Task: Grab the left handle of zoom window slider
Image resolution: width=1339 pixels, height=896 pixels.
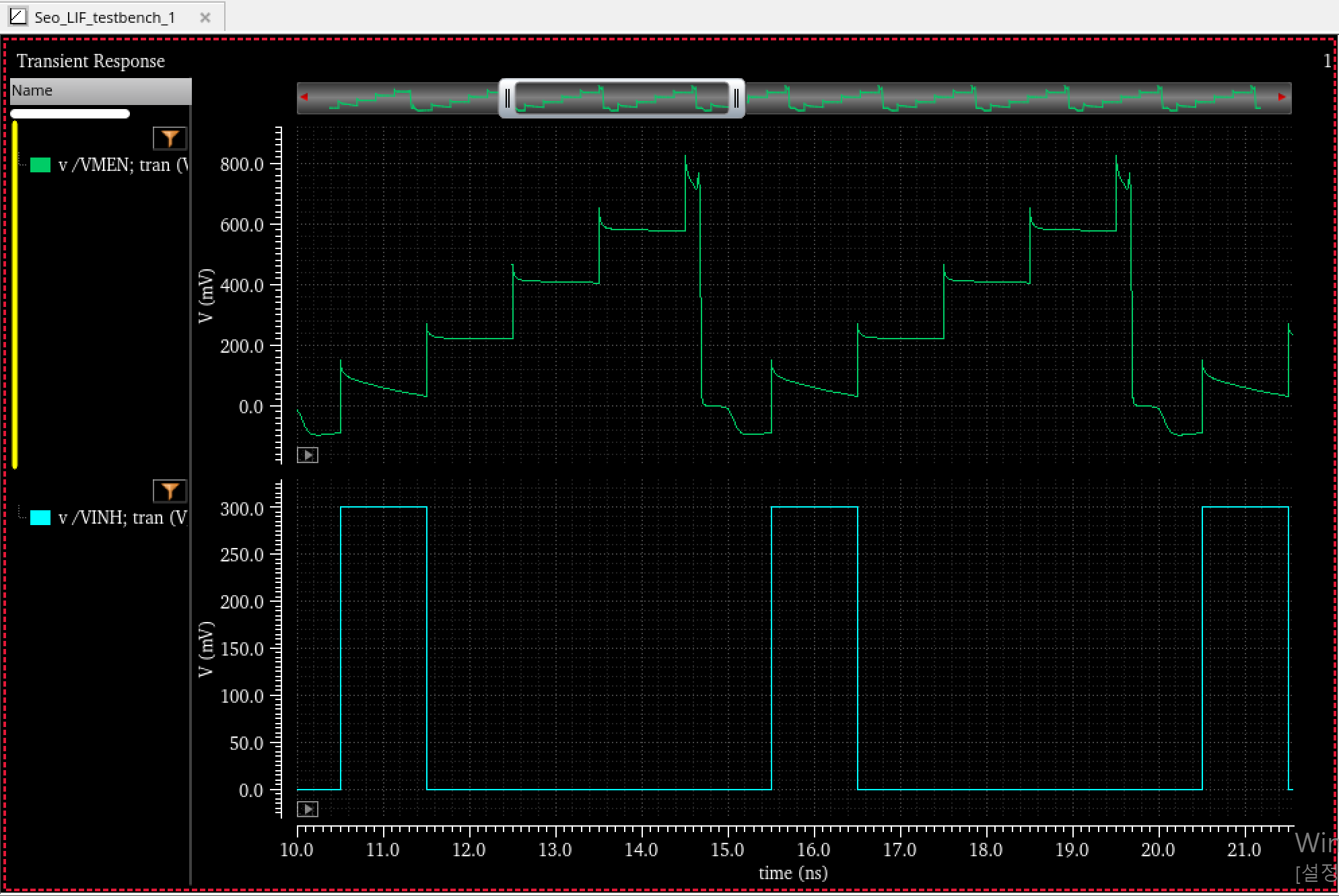Action: 508,99
